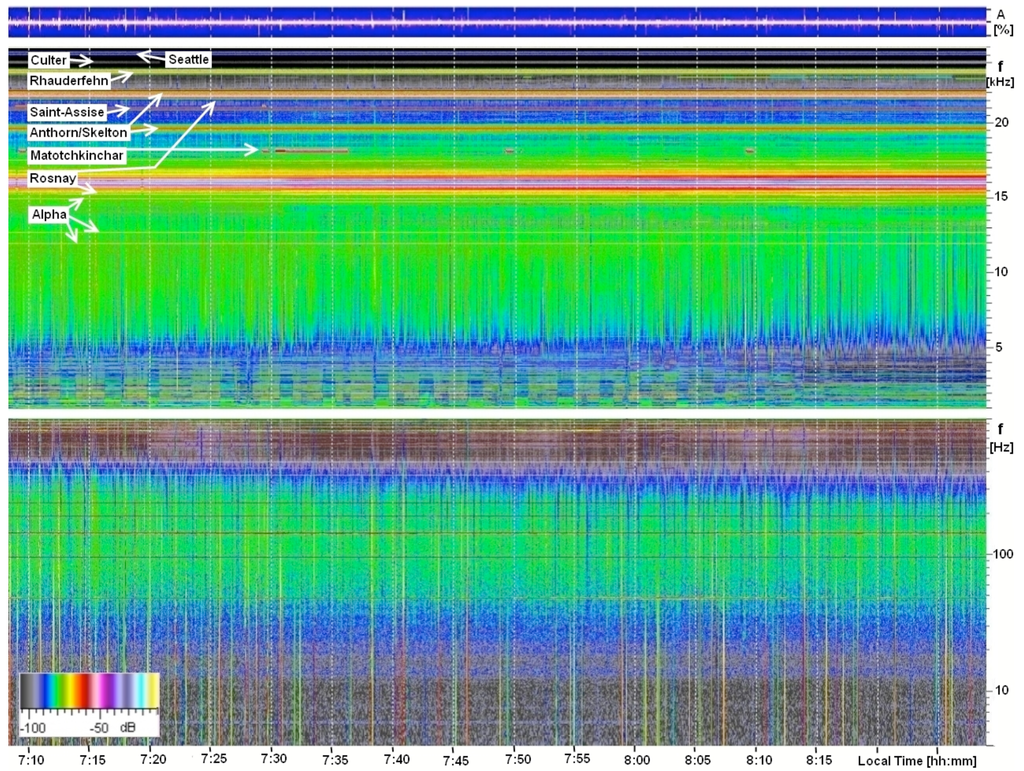This screenshot has width=1024, height=771.
Task: Select the Rhauderfehn annotation label
Action: pos(67,79)
